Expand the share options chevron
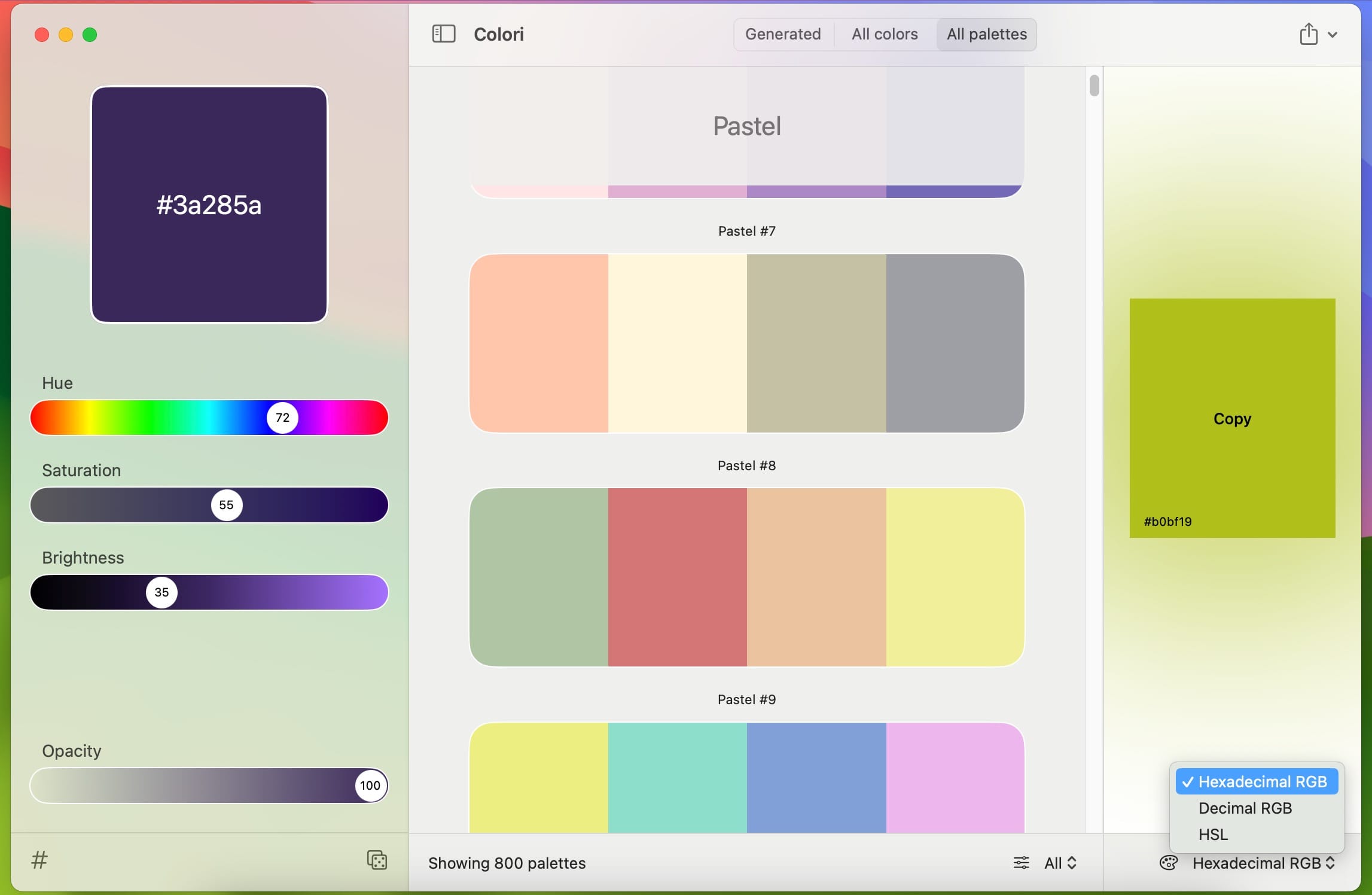 pyautogui.click(x=1333, y=35)
